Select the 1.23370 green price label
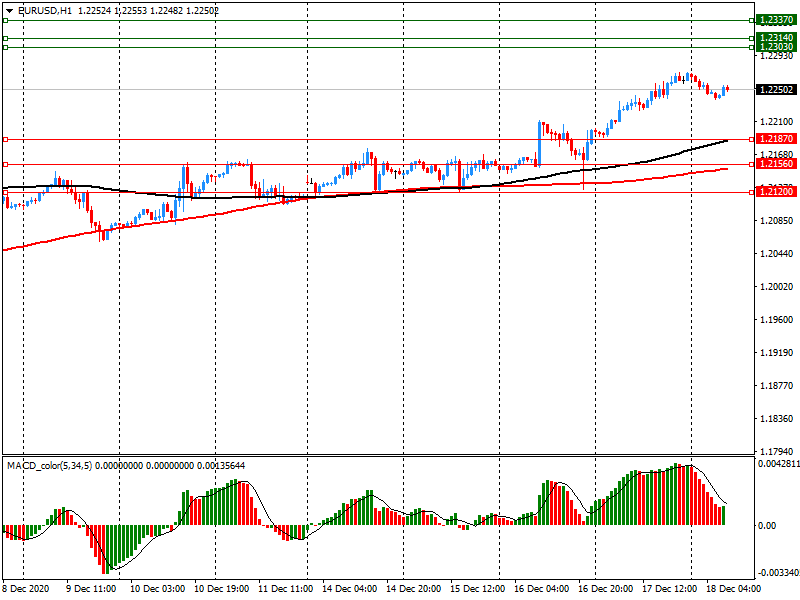Image resolution: width=800 pixels, height=600 pixels. coord(776,20)
